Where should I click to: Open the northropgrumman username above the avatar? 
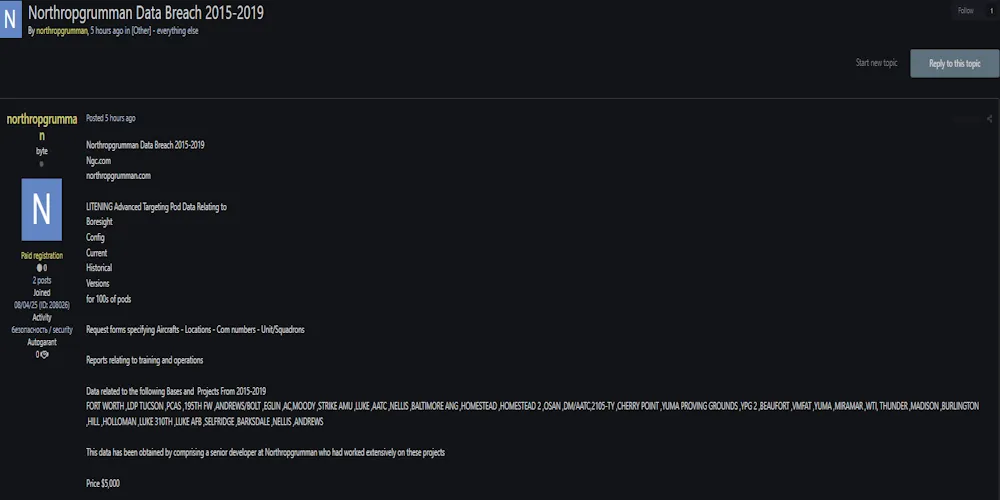pos(42,126)
